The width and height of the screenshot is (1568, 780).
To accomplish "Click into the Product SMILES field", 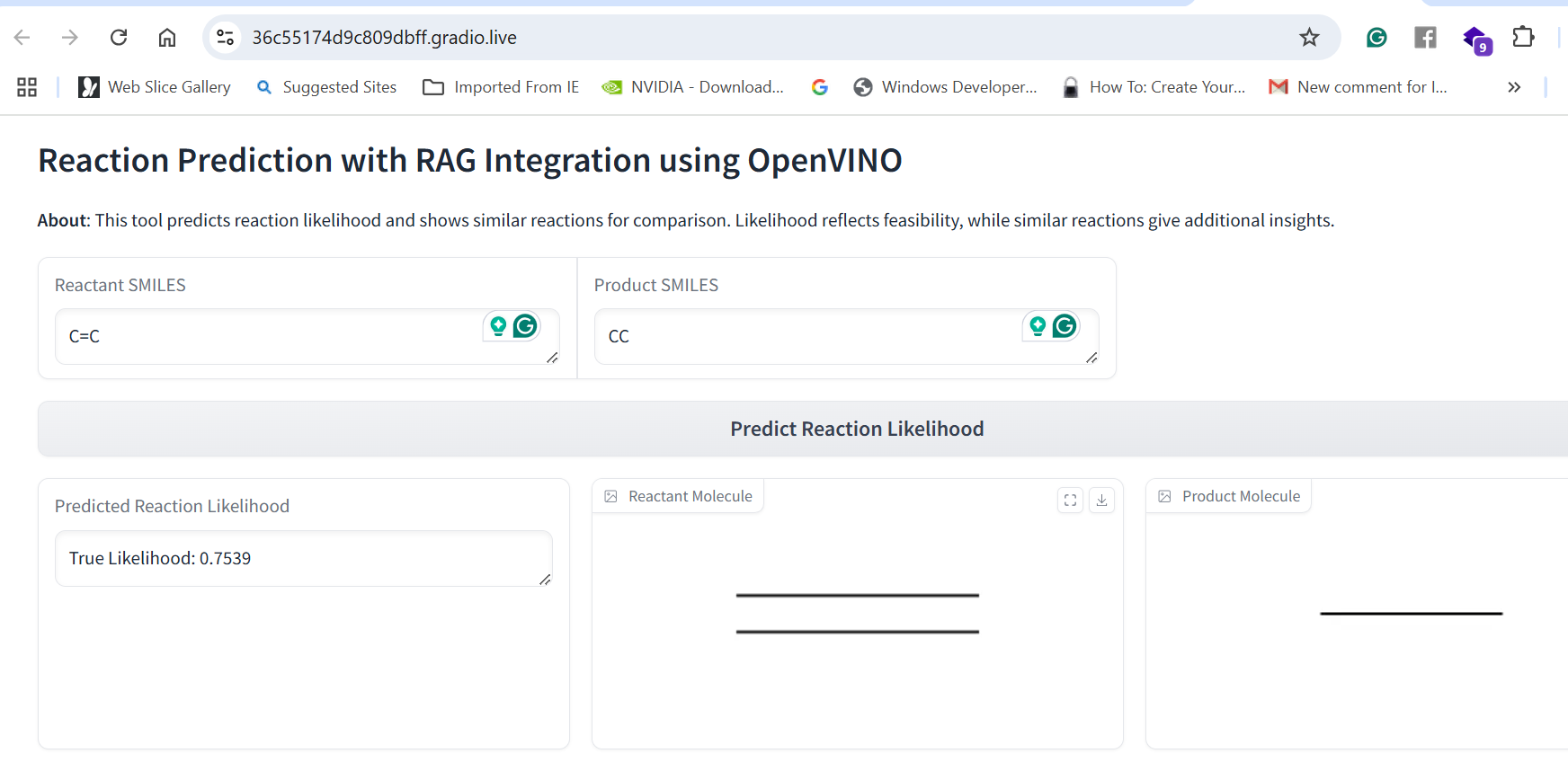I will click(847, 336).
